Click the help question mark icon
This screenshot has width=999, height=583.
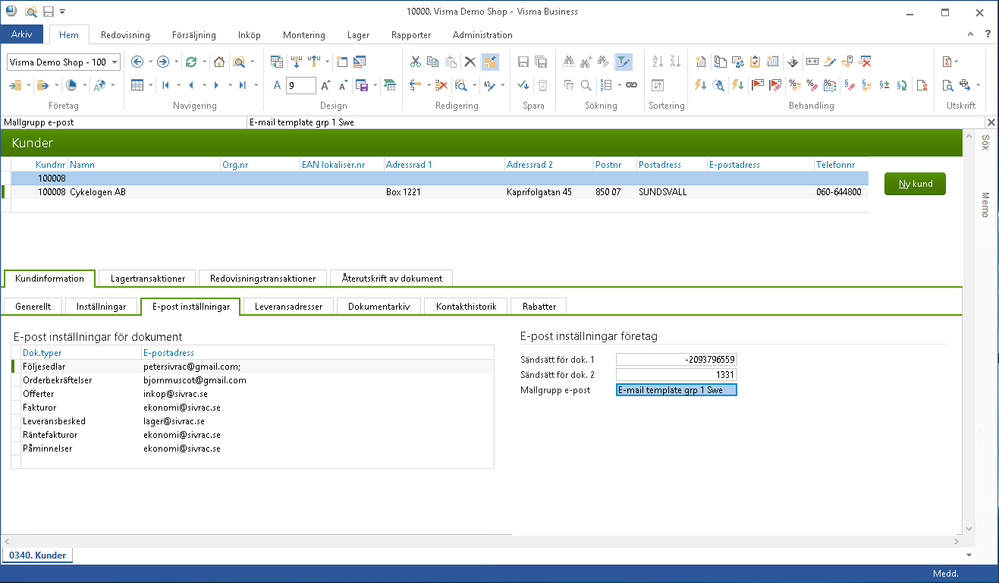988,34
